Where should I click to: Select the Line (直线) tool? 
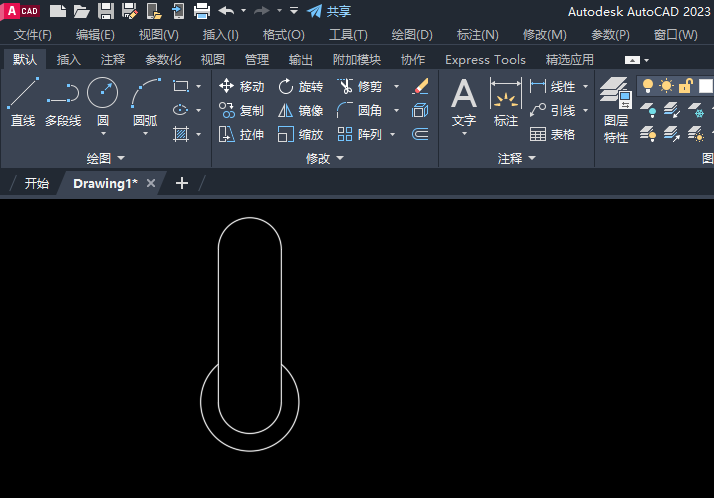pos(23,102)
